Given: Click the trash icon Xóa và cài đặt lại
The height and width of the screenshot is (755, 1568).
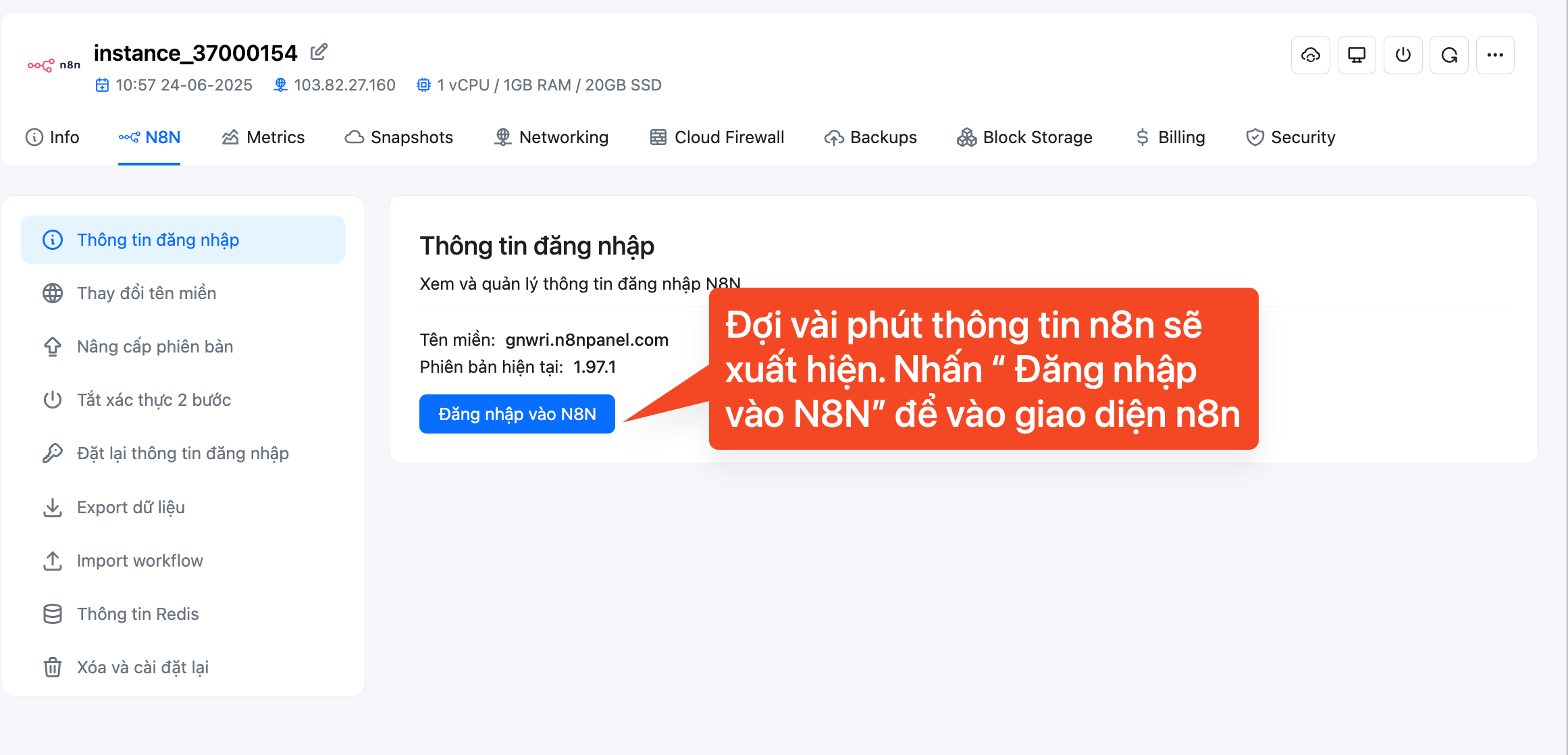Looking at the screenshot, I should pyautogui.click(x=53, y=667).
